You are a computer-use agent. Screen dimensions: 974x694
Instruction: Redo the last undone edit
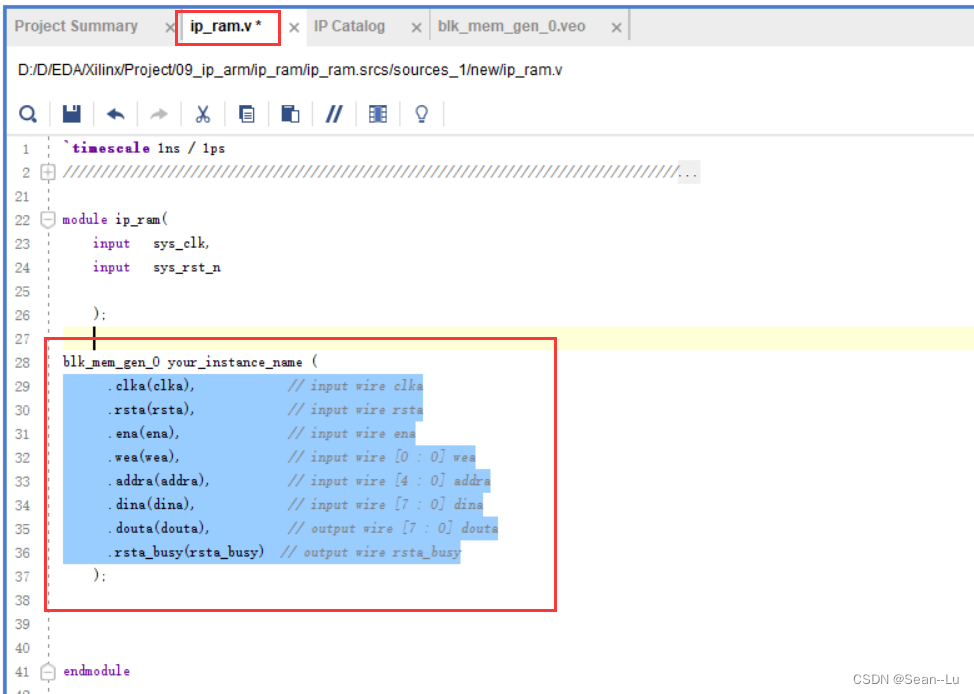coord(159,114)
